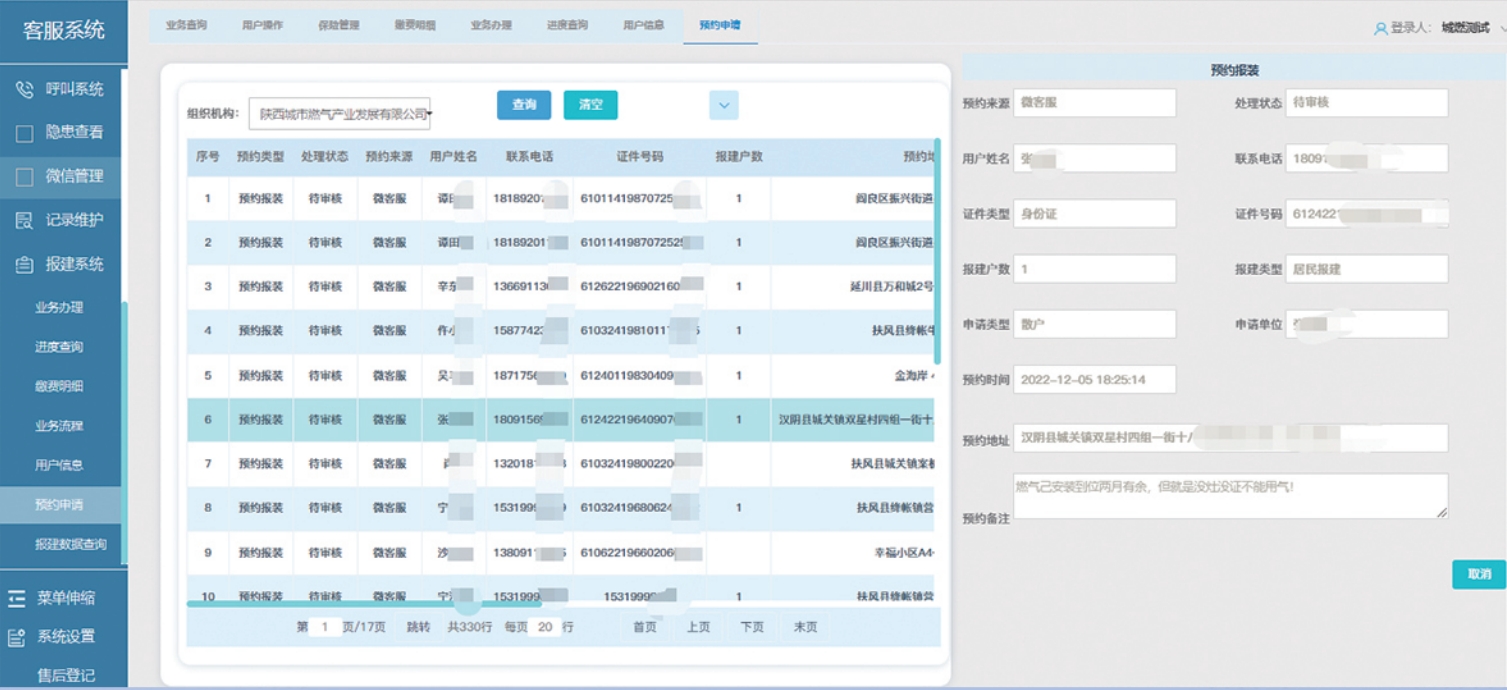Open 预约申请 in sidebar submenu

pyautogui.click(x=60, y=505)
